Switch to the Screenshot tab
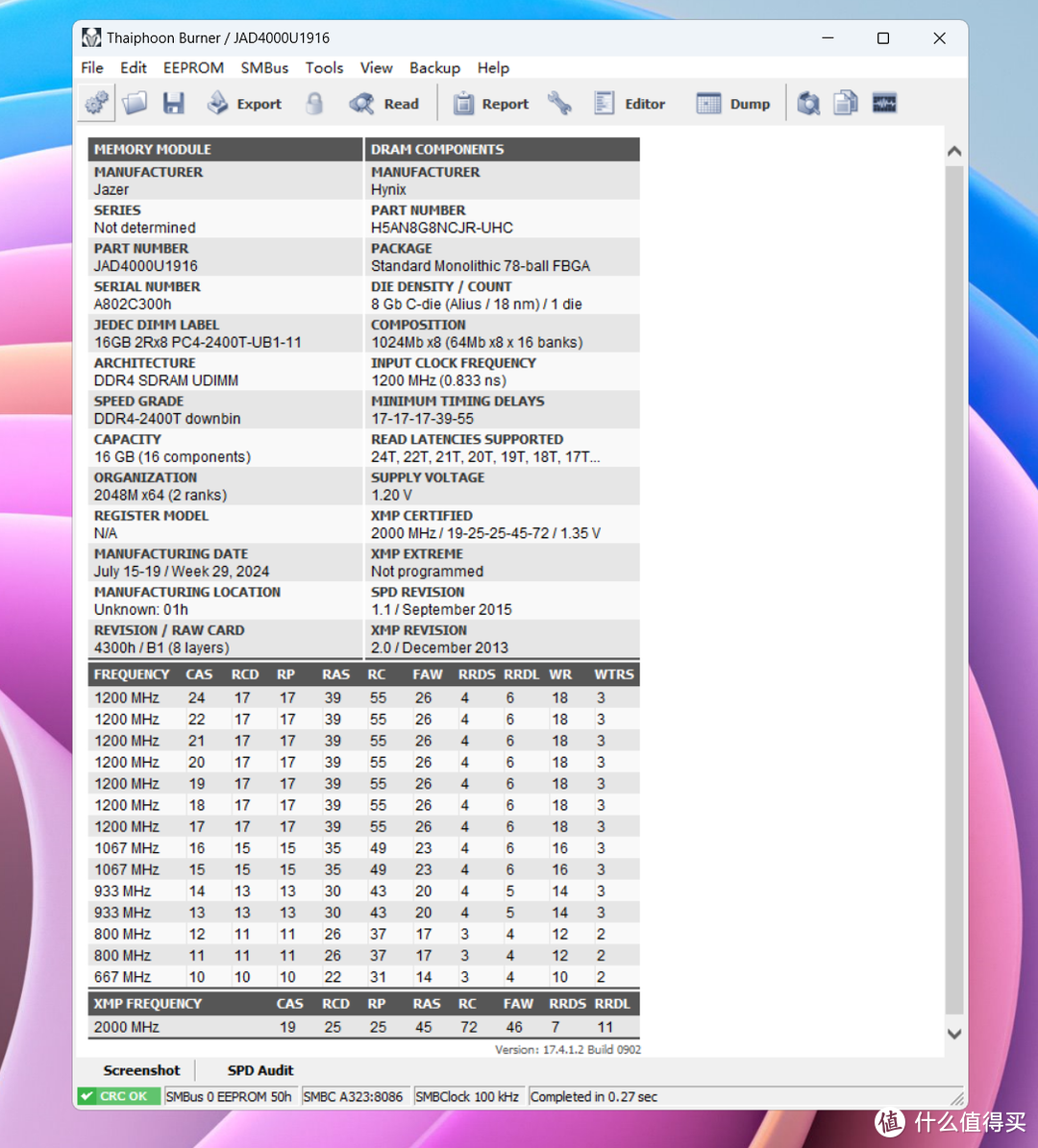The width and height of the screenshot is (1038, 1148). 141,1070
